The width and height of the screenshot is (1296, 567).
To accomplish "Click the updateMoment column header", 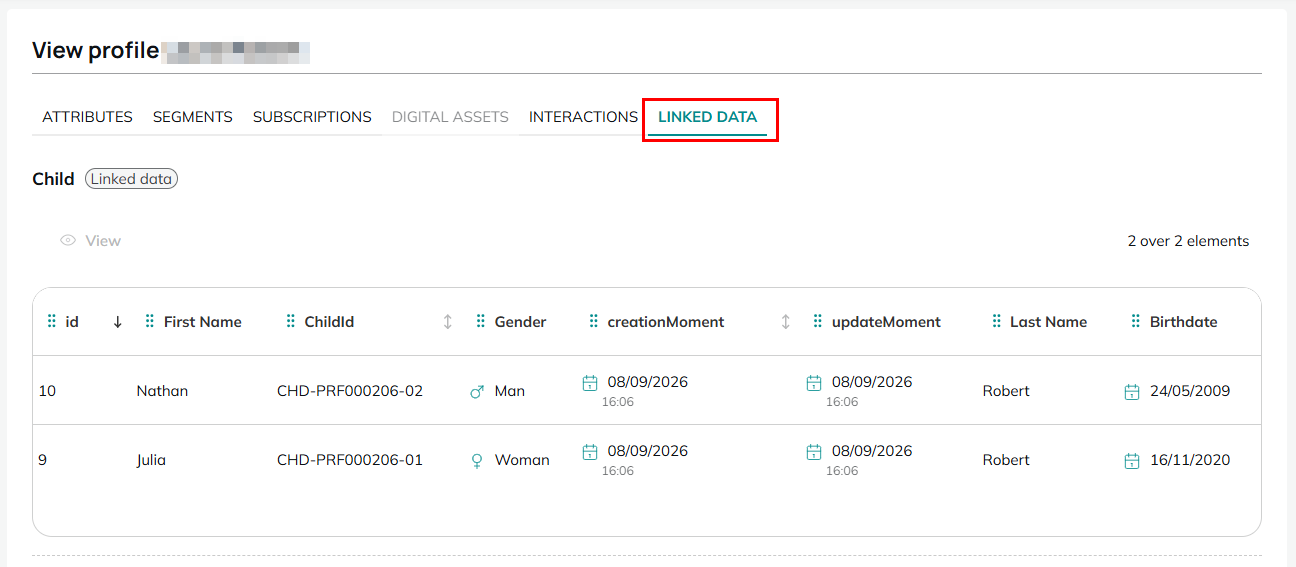I will click(887, 322).
